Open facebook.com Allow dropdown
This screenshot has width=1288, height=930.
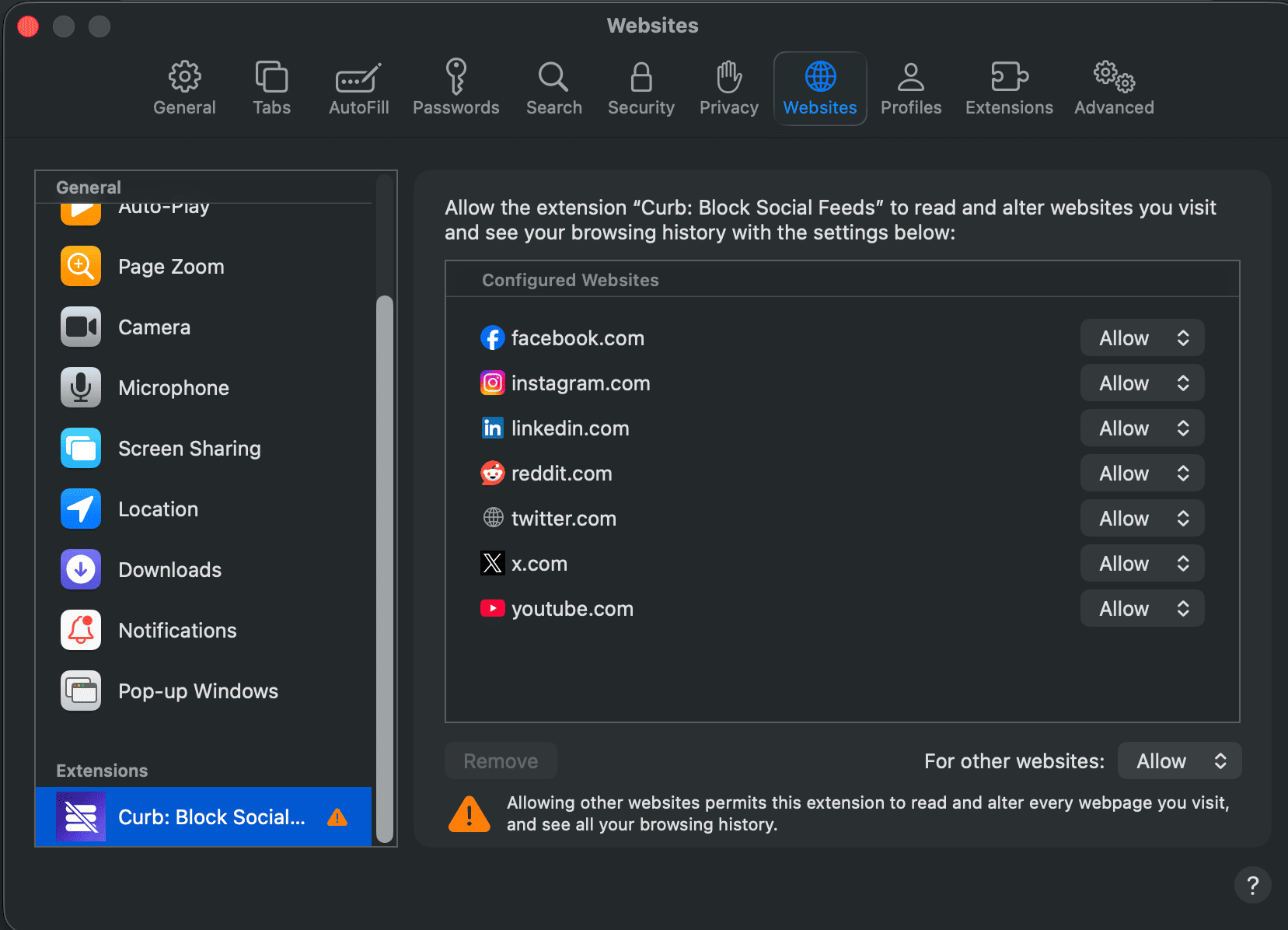1142,338
